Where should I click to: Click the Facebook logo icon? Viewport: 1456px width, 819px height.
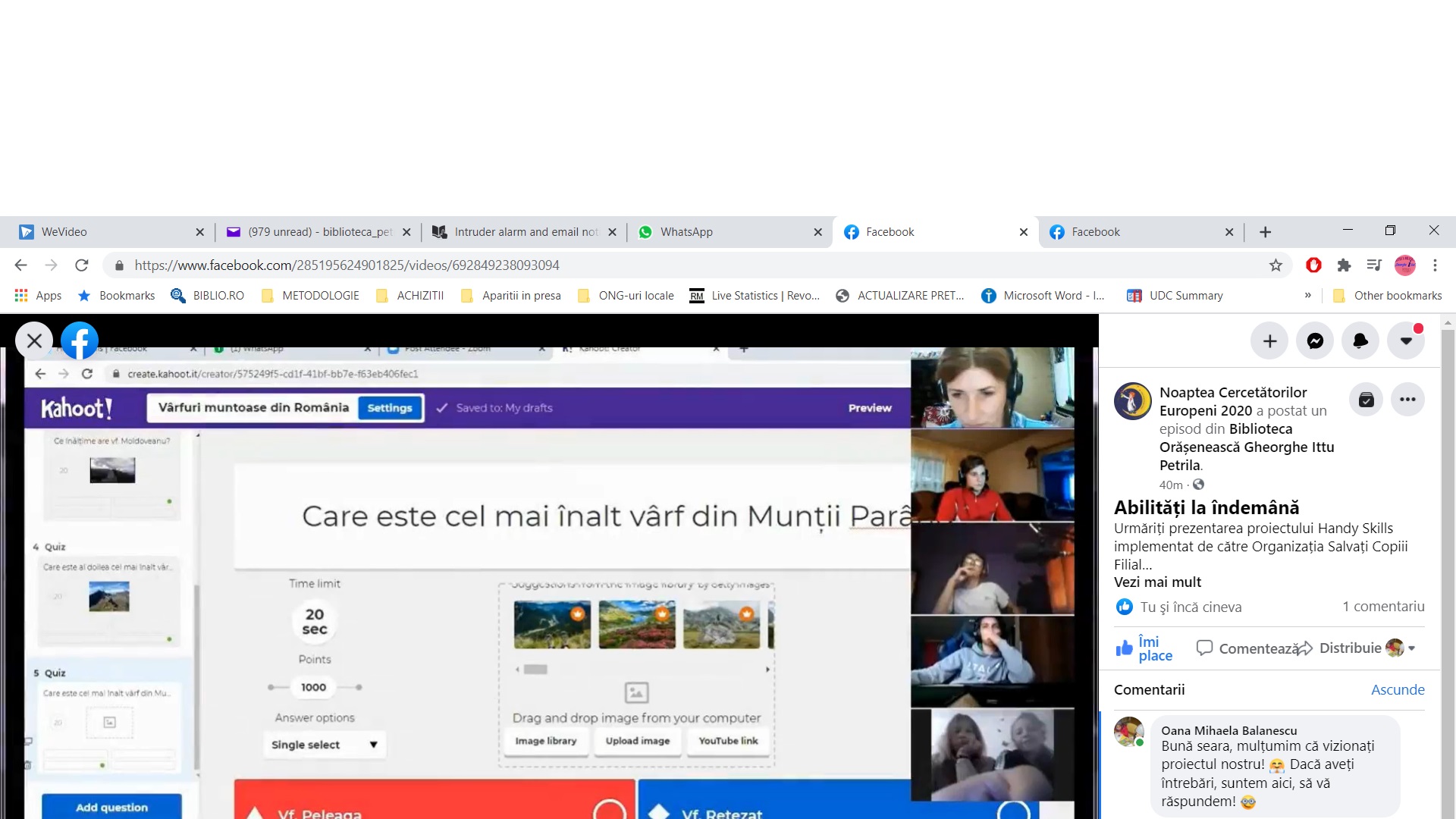click(80, 341)
